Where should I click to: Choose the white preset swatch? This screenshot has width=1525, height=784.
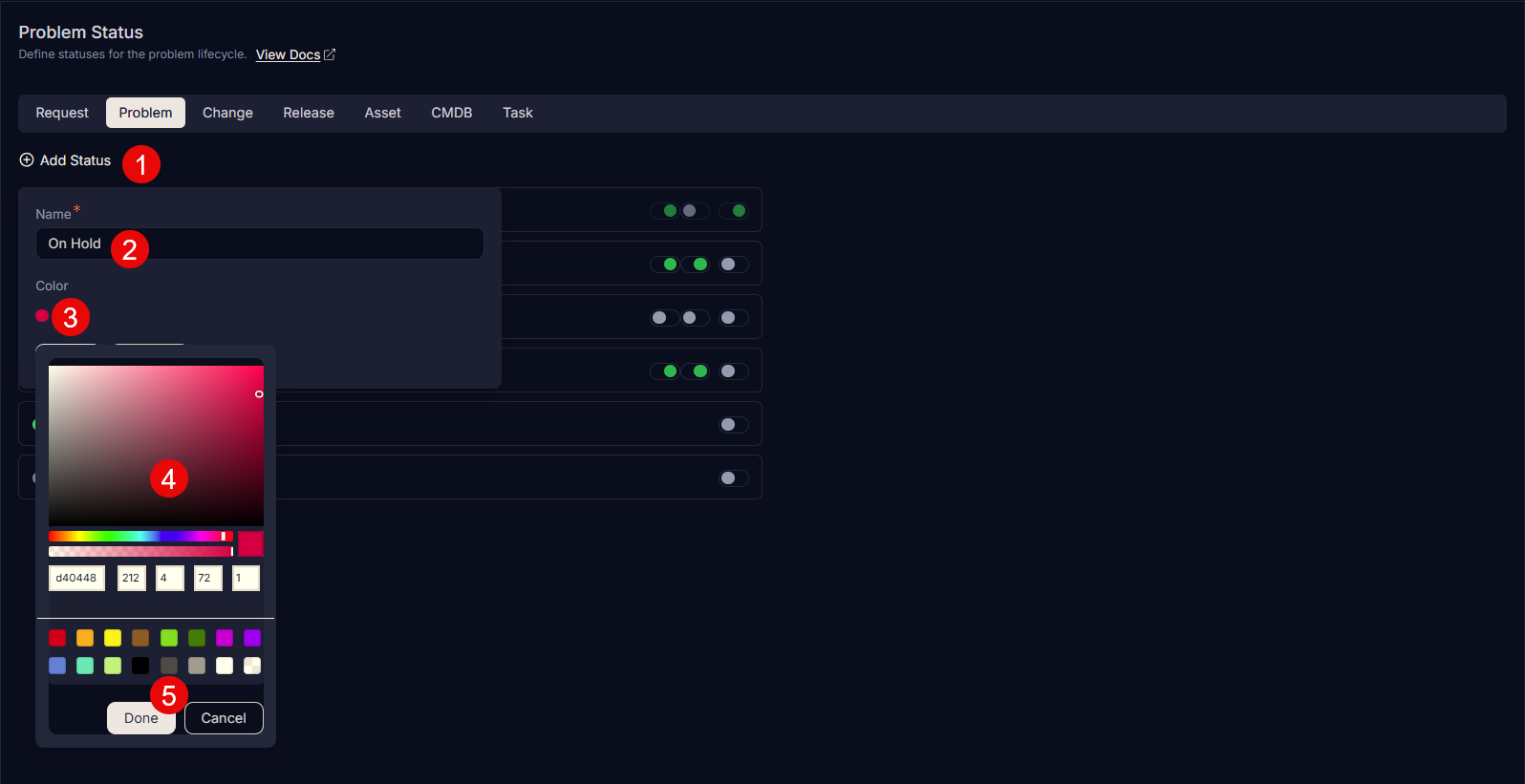(x=225, y=666)
